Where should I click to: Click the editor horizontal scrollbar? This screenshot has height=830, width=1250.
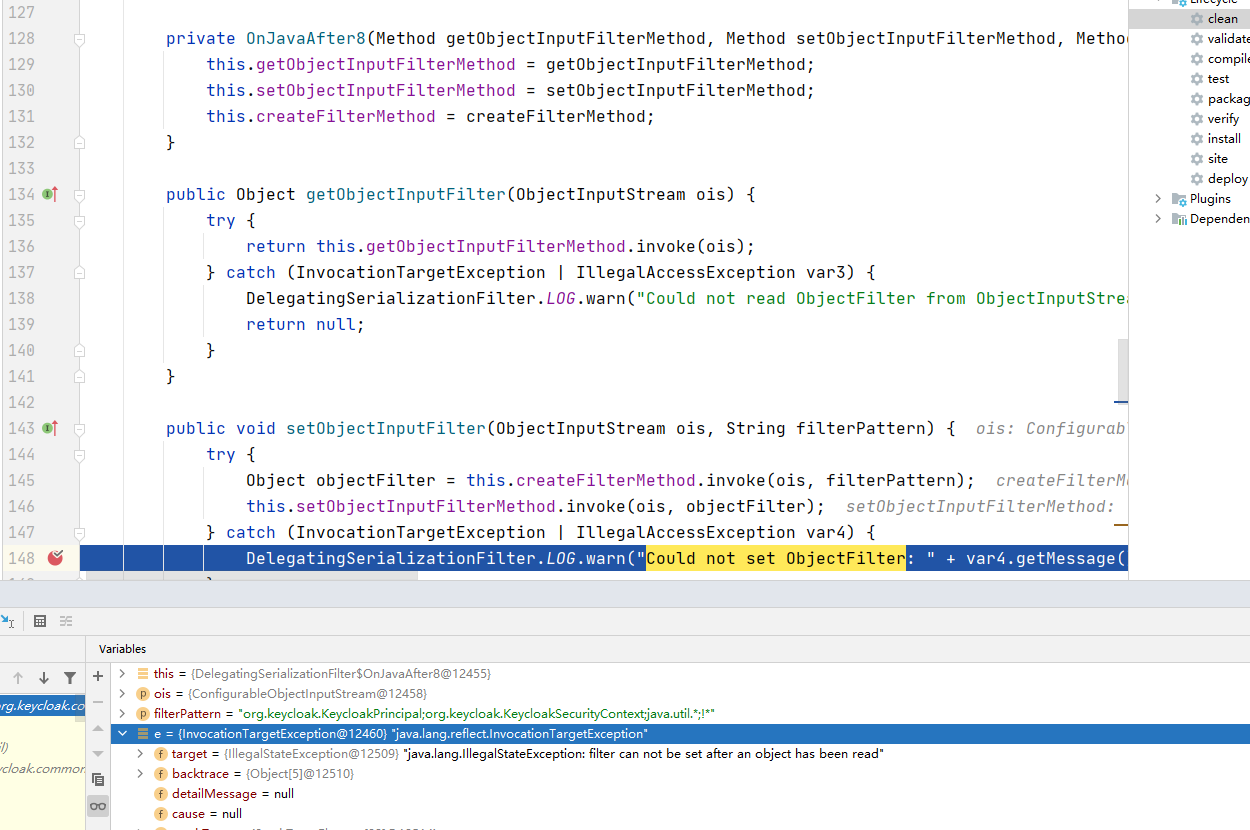tap(251, 576)
